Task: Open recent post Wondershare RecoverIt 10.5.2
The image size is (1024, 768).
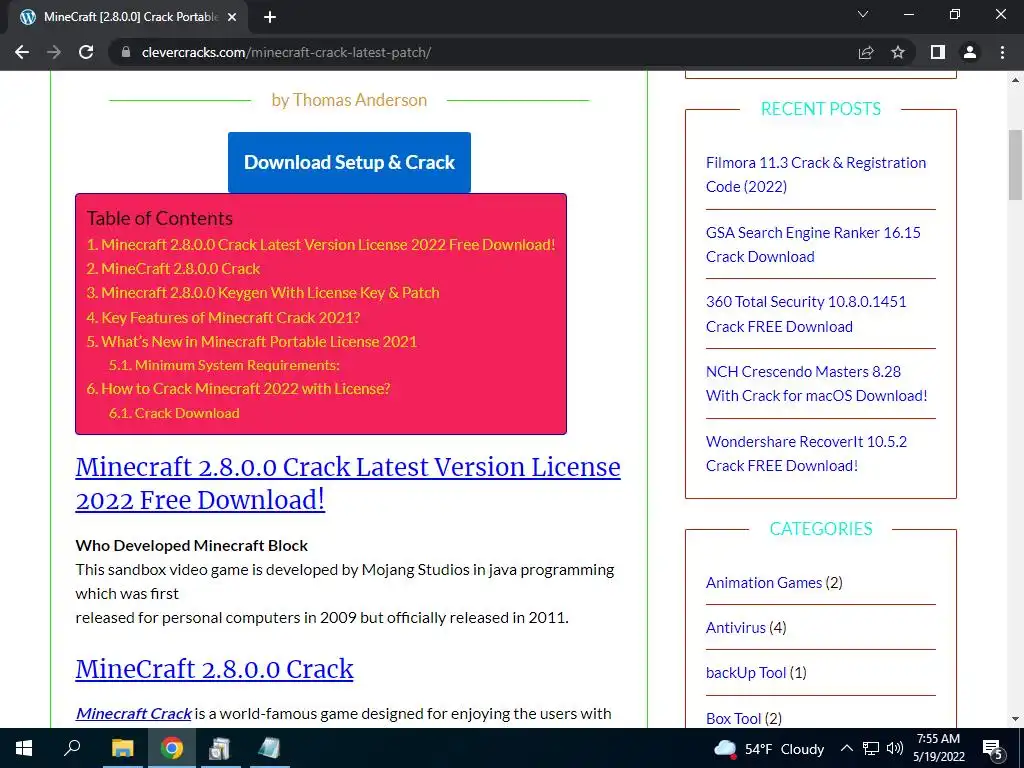Action: 806,453
